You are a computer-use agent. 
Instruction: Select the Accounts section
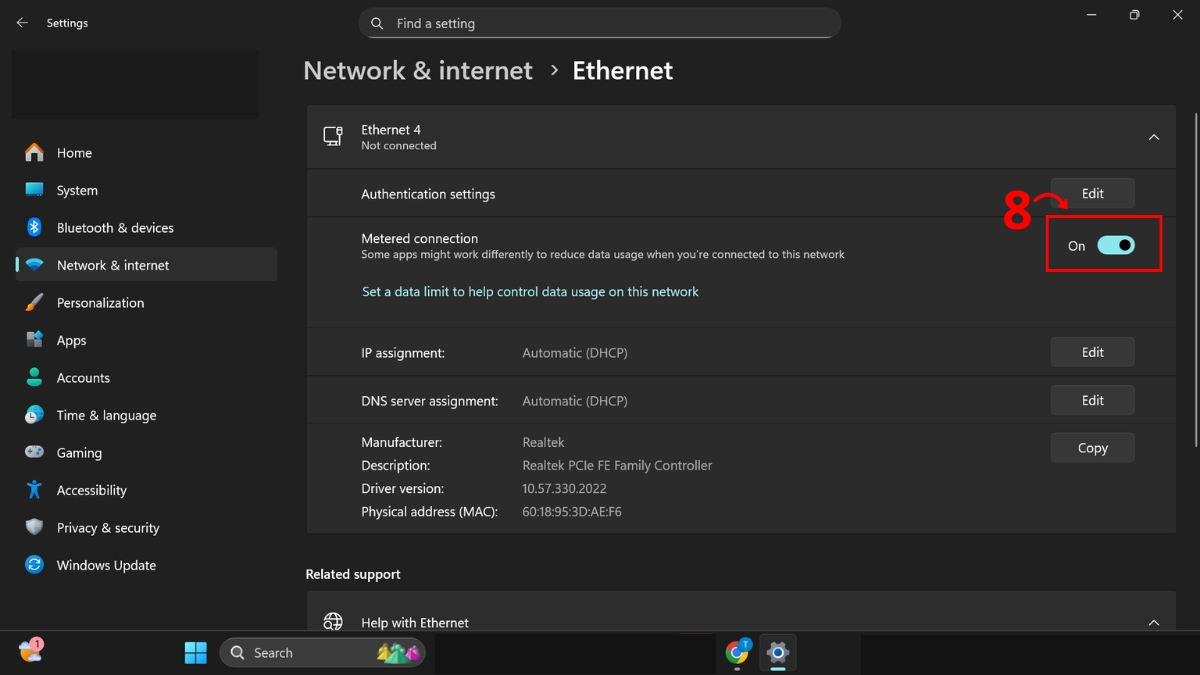[x=85, y=377]
